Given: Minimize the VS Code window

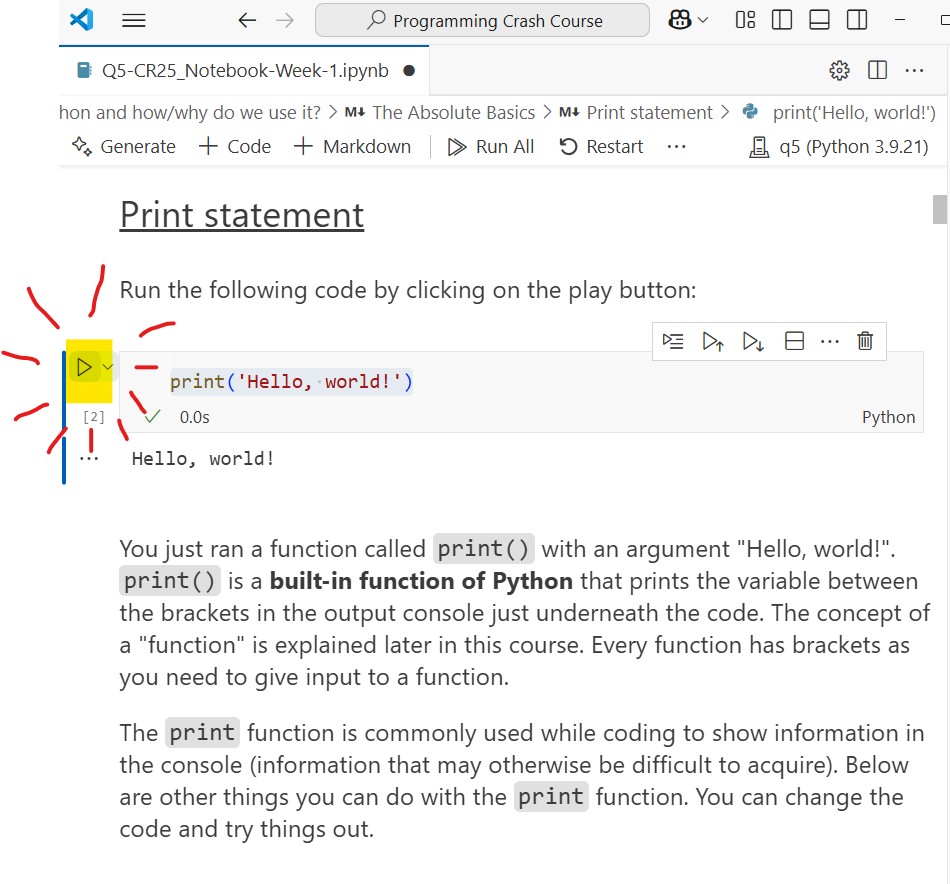Looking at the screenshot, I should tap(900, 20).
